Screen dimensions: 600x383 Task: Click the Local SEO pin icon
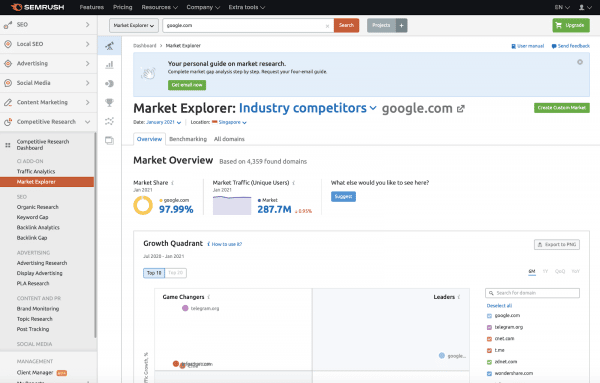[x=8, y=44]
